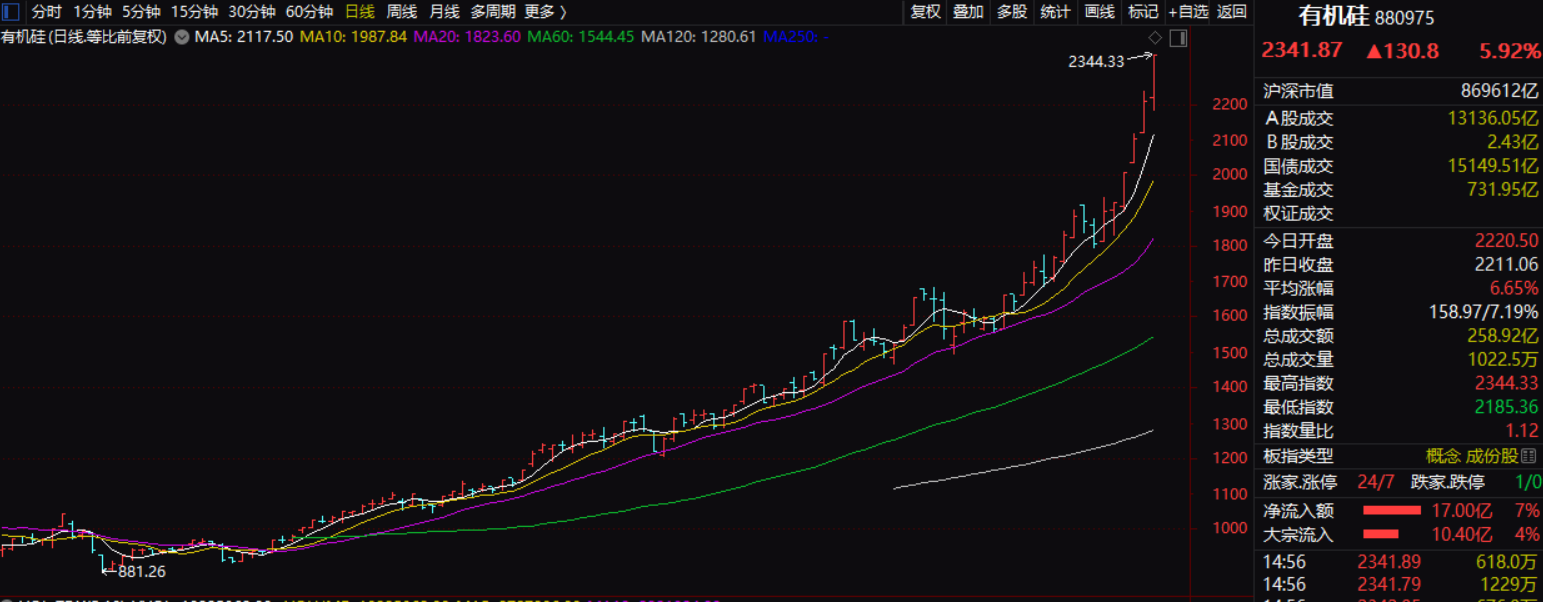The image size is (1543, 602).
Task: Click the 总成交量 value 1022.5万
Action: click(x=1505, y=360)
